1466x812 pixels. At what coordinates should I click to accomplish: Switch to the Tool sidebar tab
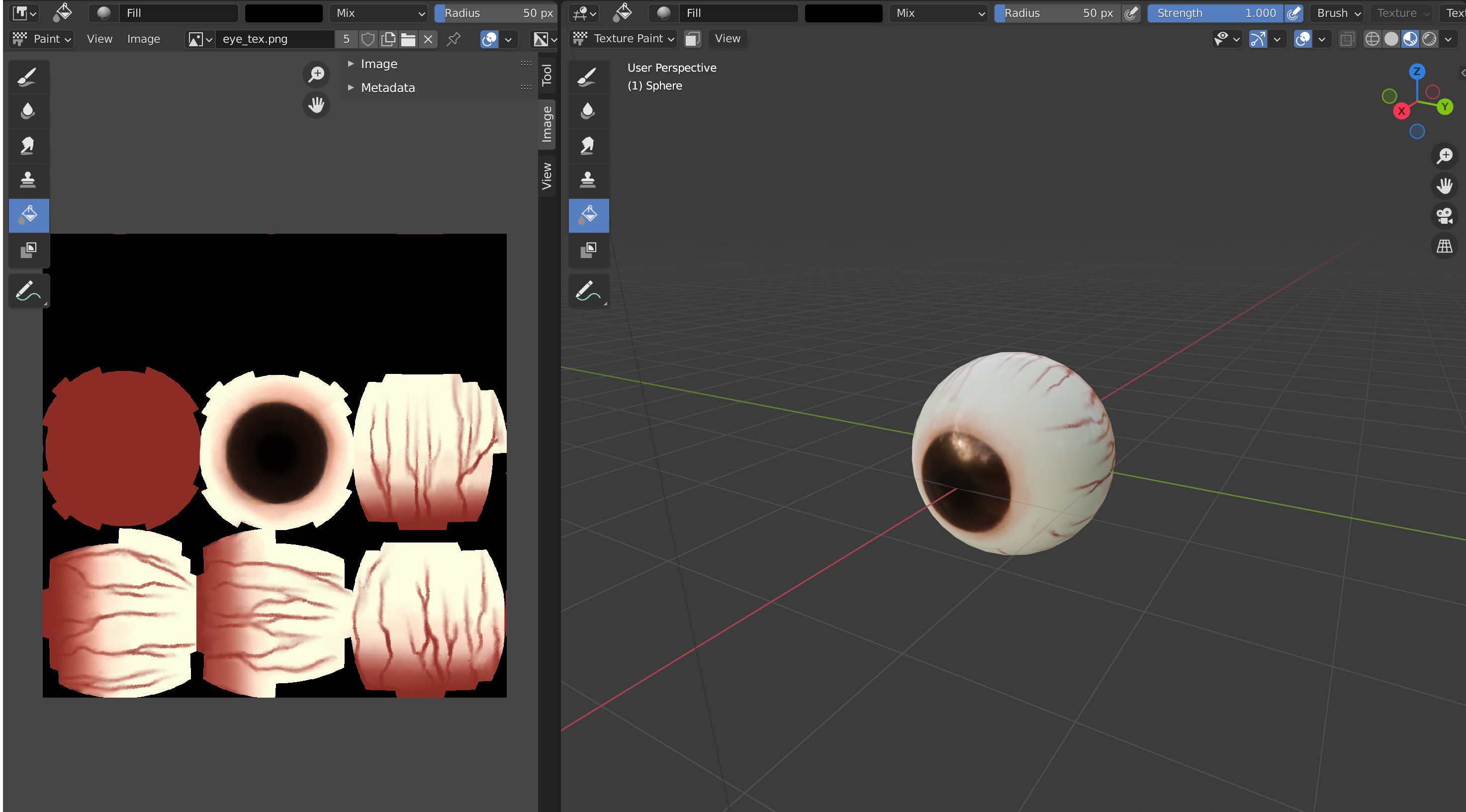tap(547, 75)
